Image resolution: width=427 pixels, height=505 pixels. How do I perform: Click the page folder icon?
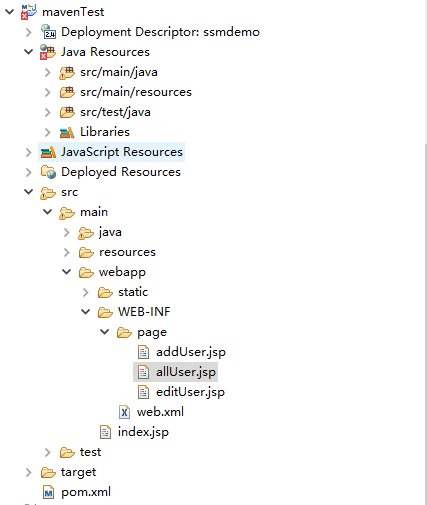(x=124, y=332)
